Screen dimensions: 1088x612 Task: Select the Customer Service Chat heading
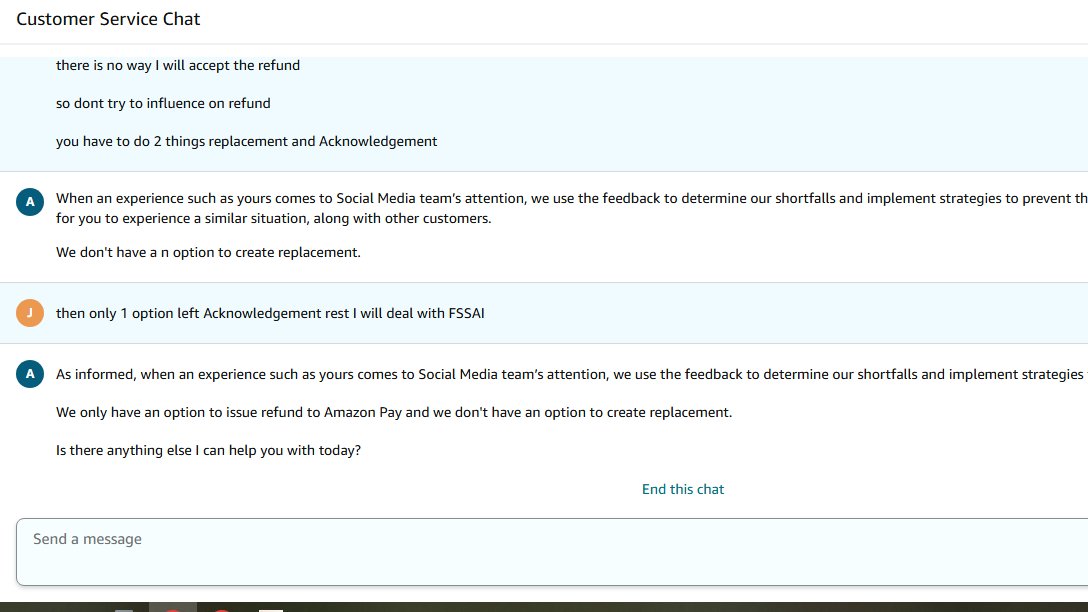[x=108, y=19]
